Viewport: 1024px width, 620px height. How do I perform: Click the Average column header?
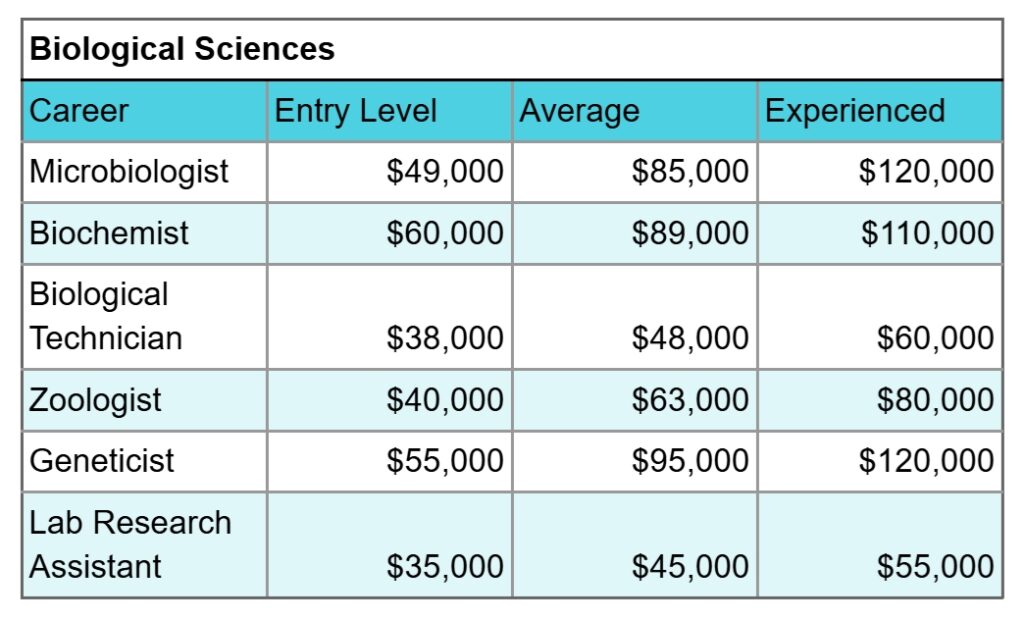point(579,110)
